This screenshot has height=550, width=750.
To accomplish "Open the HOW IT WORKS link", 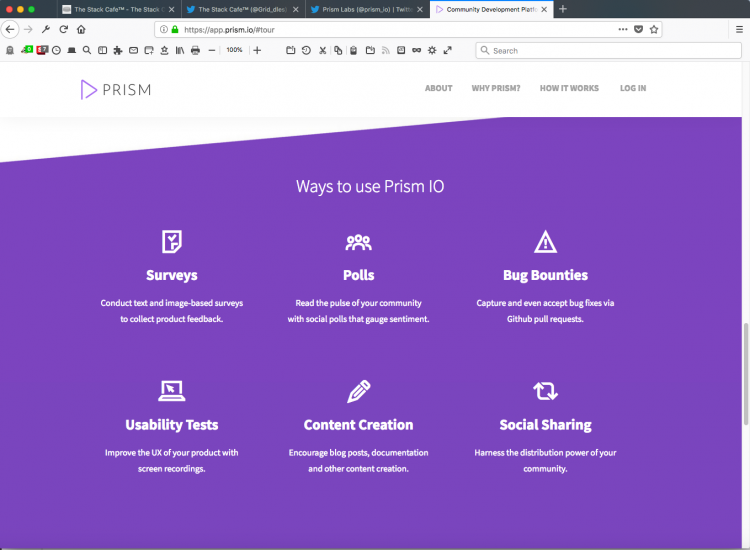I will (569, 88).
